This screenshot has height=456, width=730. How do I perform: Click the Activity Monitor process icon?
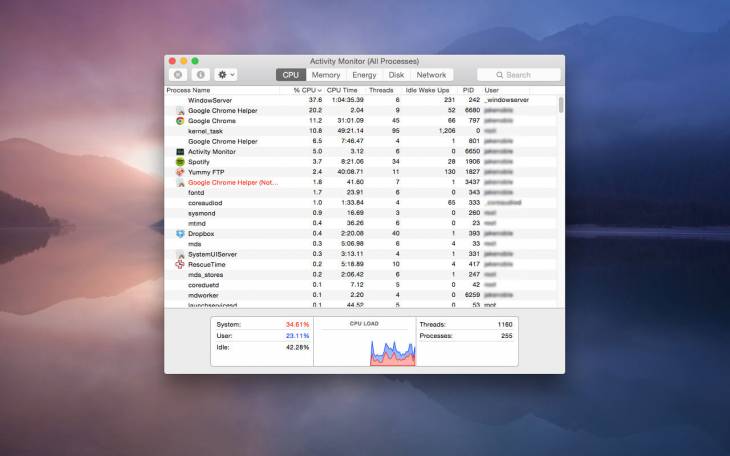[x=180, y=152]
